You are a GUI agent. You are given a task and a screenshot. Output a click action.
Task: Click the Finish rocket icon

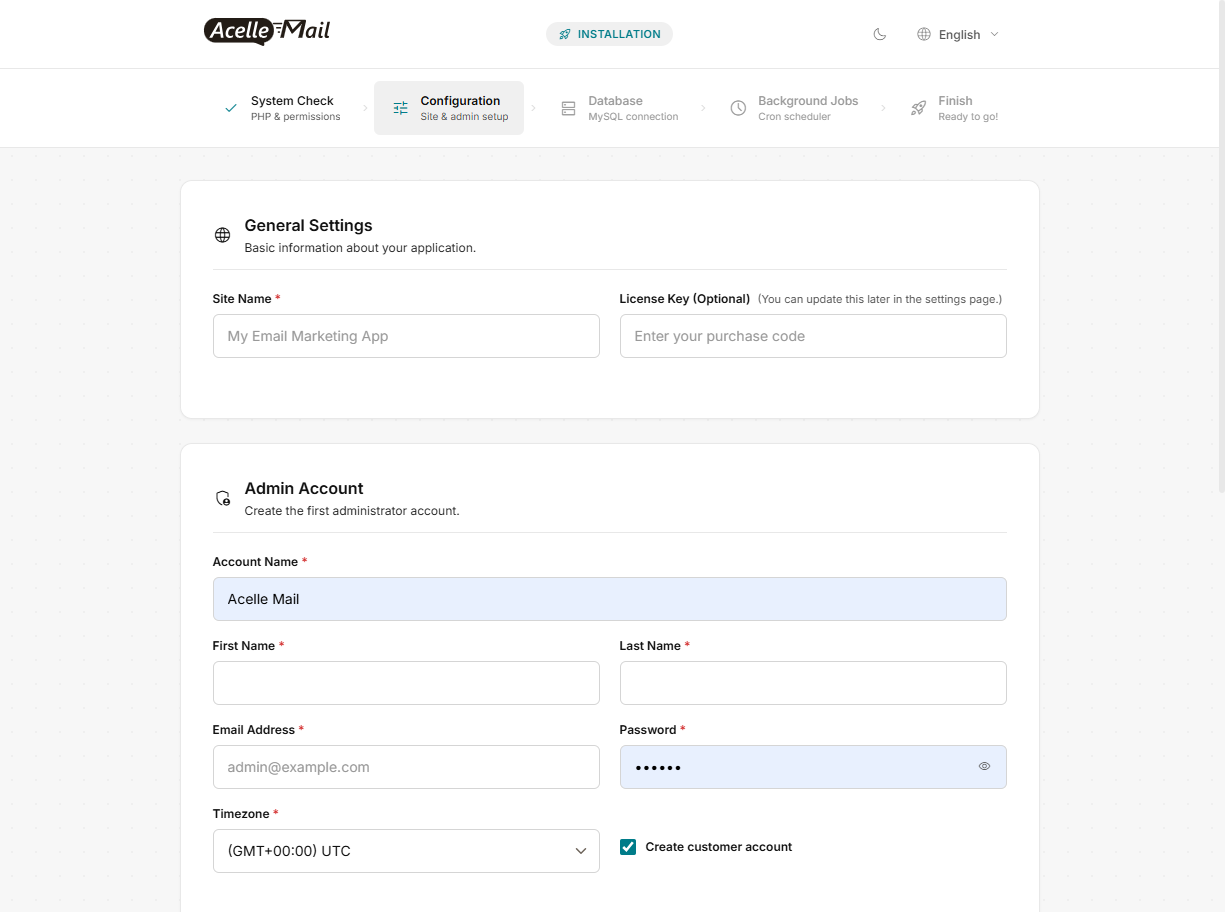(919, 108)
